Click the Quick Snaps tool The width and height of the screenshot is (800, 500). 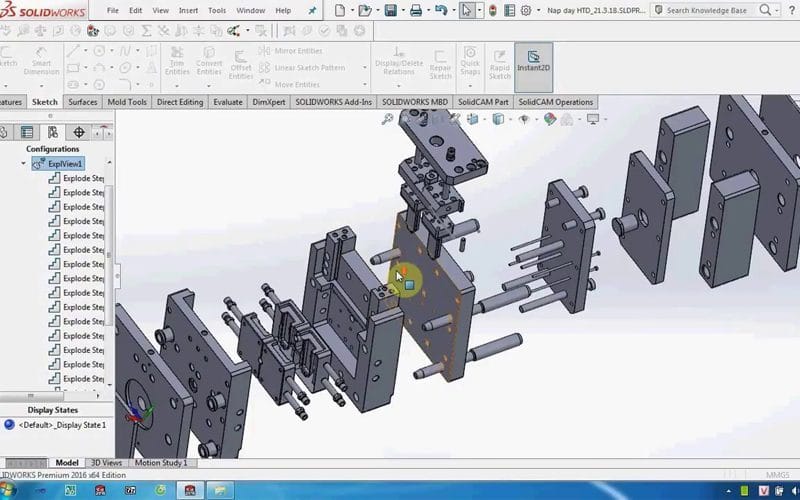[469, 61]
